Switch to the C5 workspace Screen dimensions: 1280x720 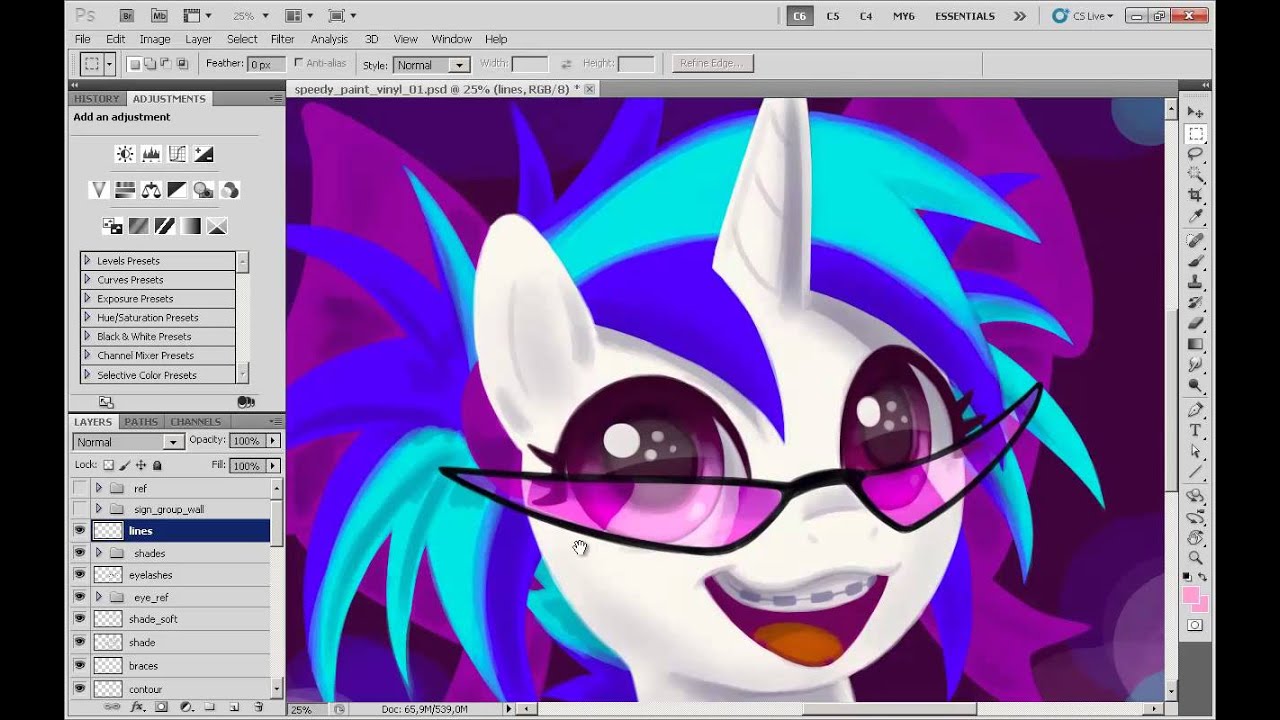(x=833, y=16)
